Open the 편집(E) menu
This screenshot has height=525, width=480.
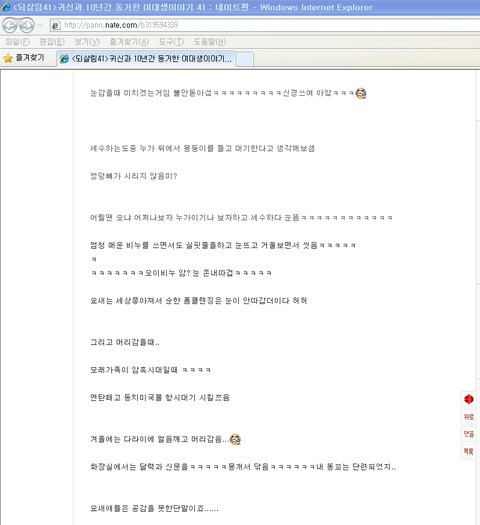52,42
